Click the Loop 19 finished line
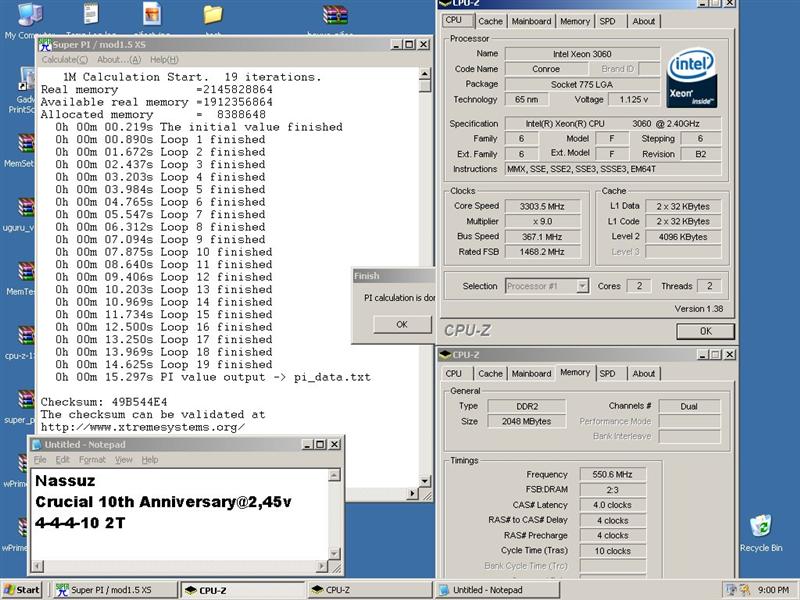The width and height of the screenshot is (800, 600). [x=164, y=364]
